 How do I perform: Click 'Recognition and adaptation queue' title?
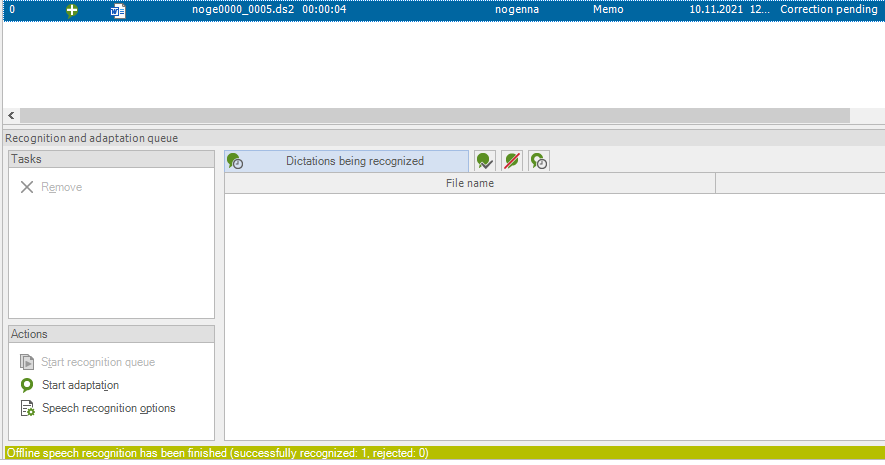pyautogui.click(x=91, y=138)
